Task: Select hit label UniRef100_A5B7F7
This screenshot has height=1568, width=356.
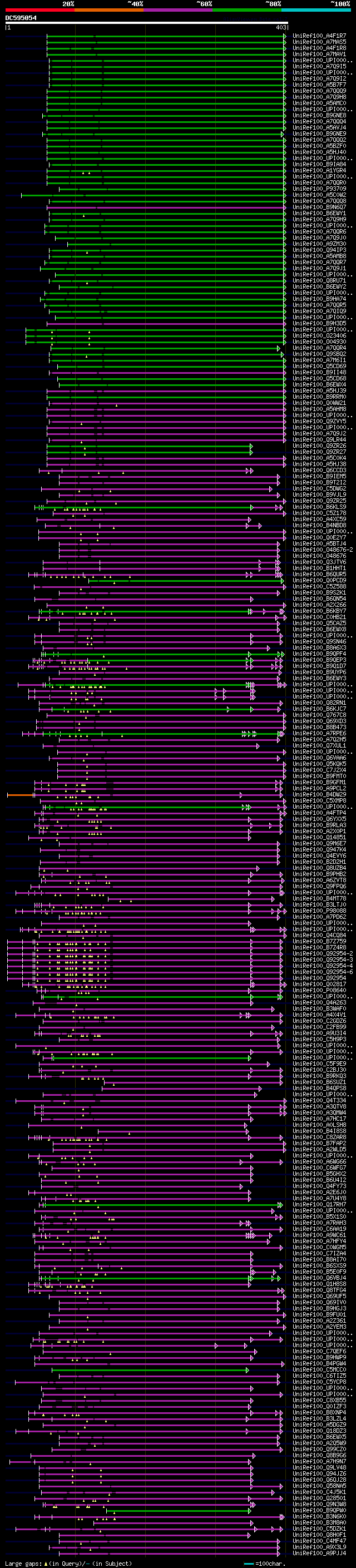Action: click(x=319, y=85)
